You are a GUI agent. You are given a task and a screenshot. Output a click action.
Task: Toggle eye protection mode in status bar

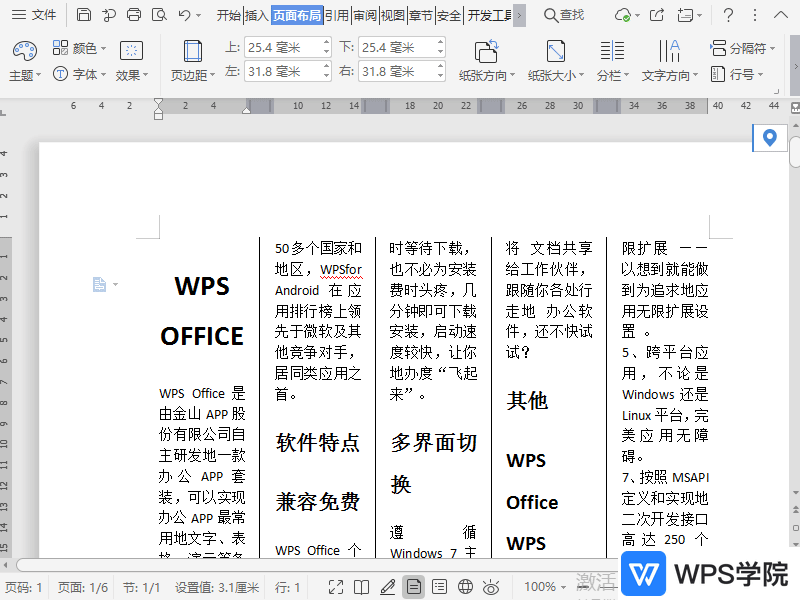(490, 587)
